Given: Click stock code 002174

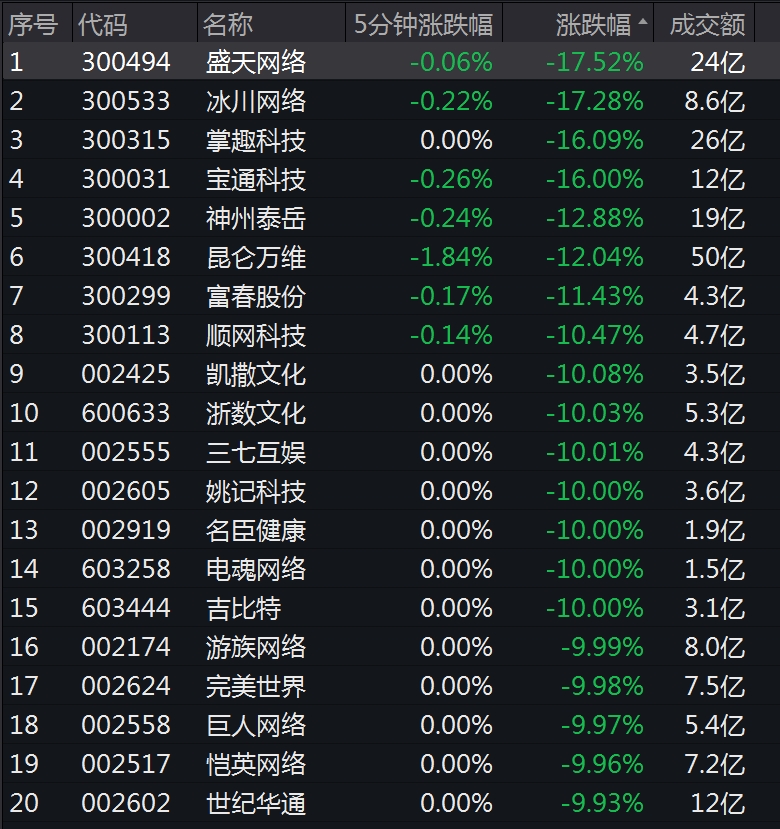Looking at the screenshot, I should click(x=126, y=647).
